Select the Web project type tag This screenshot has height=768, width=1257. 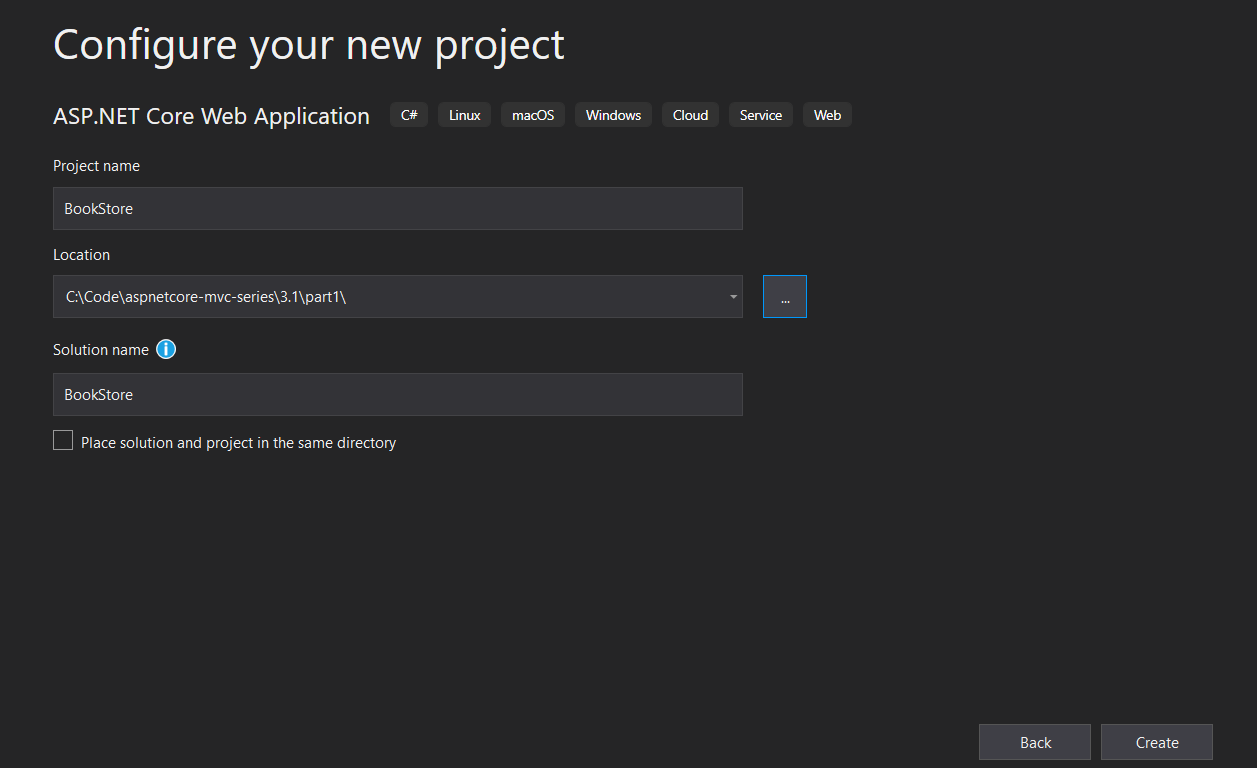click(827, 115)
